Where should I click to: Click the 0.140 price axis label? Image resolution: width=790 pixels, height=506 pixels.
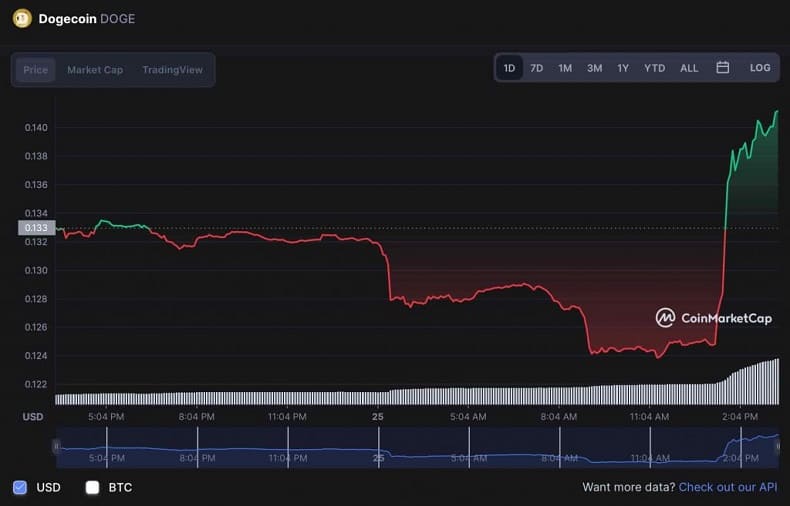[x=36, y=128]
